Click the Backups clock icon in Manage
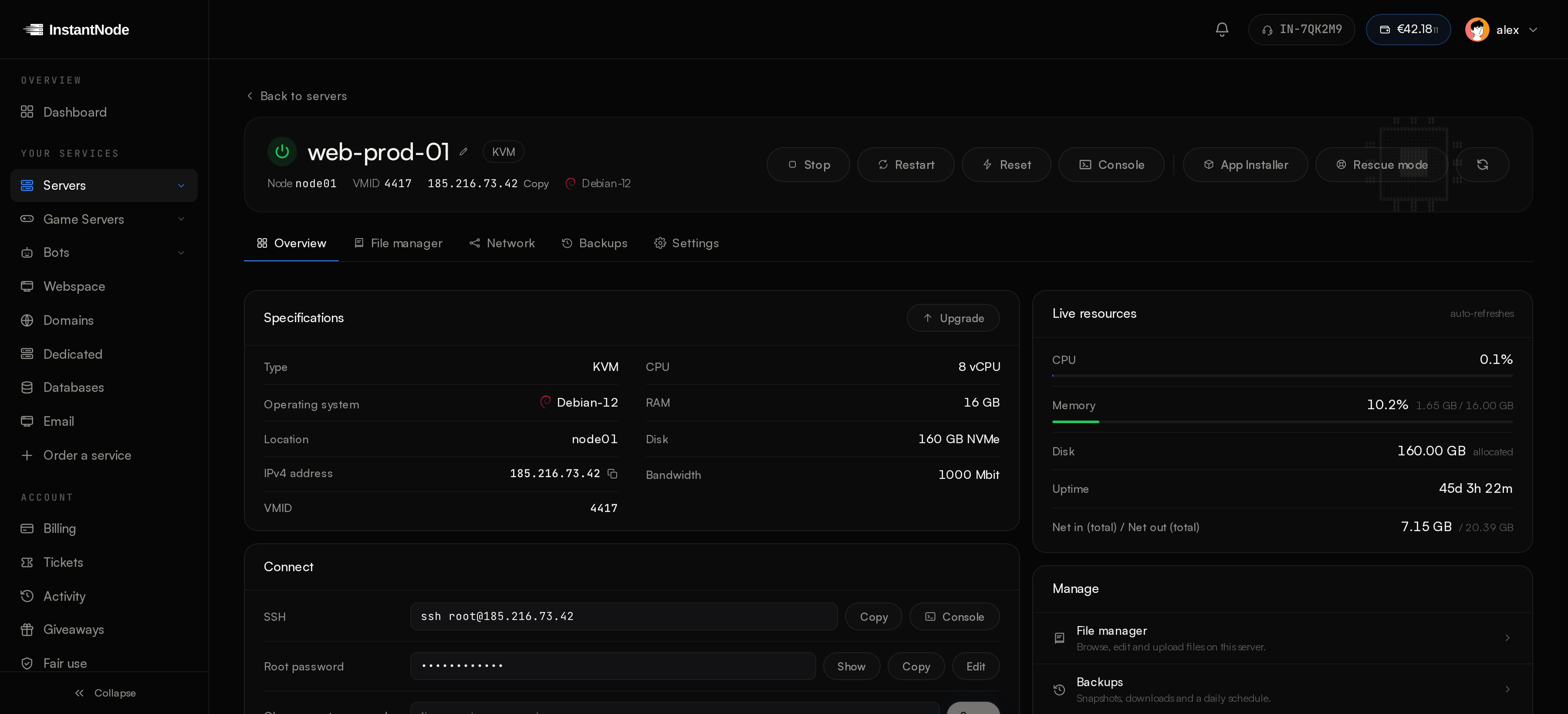1568x714 pixels. 1059,689
